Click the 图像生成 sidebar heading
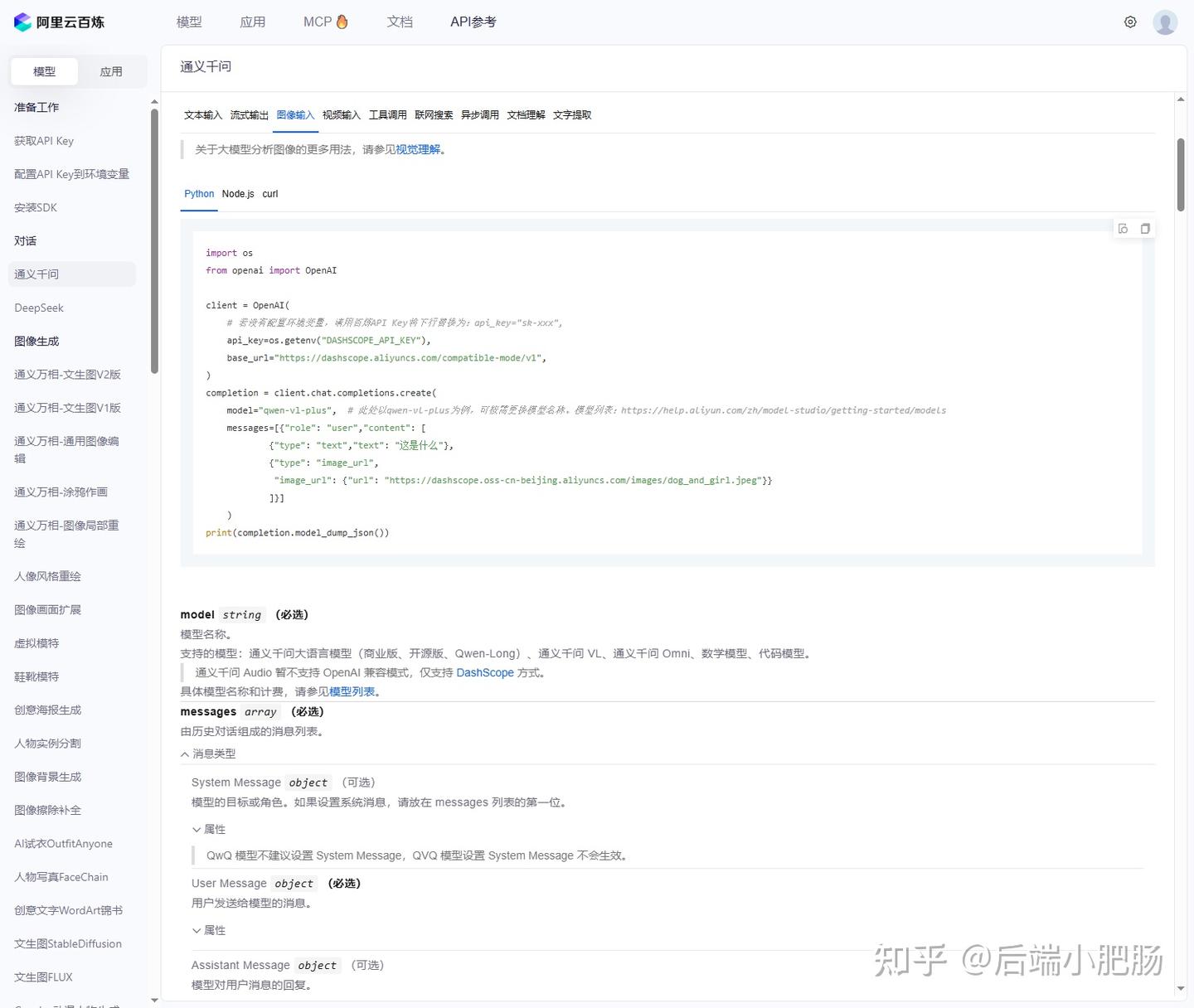 (36, 342)
